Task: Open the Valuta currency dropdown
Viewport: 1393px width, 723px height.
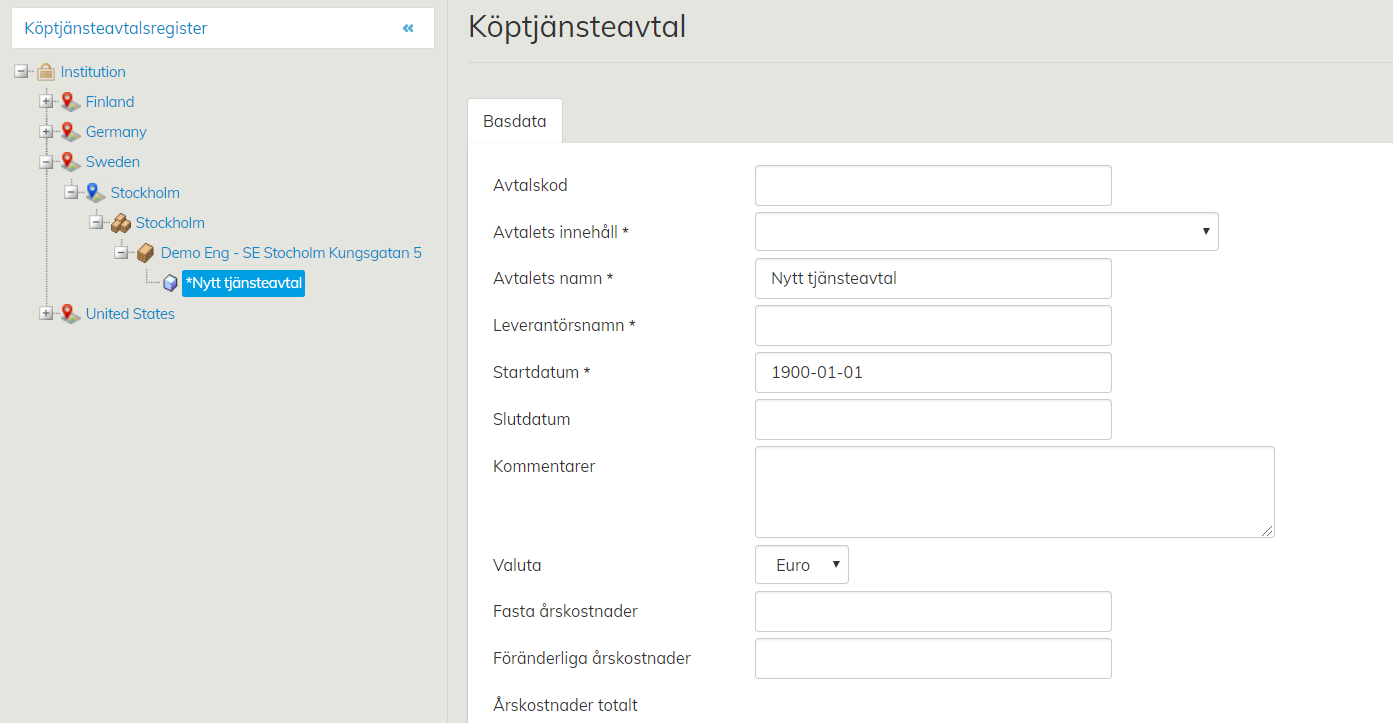Action: coord(801,565)
